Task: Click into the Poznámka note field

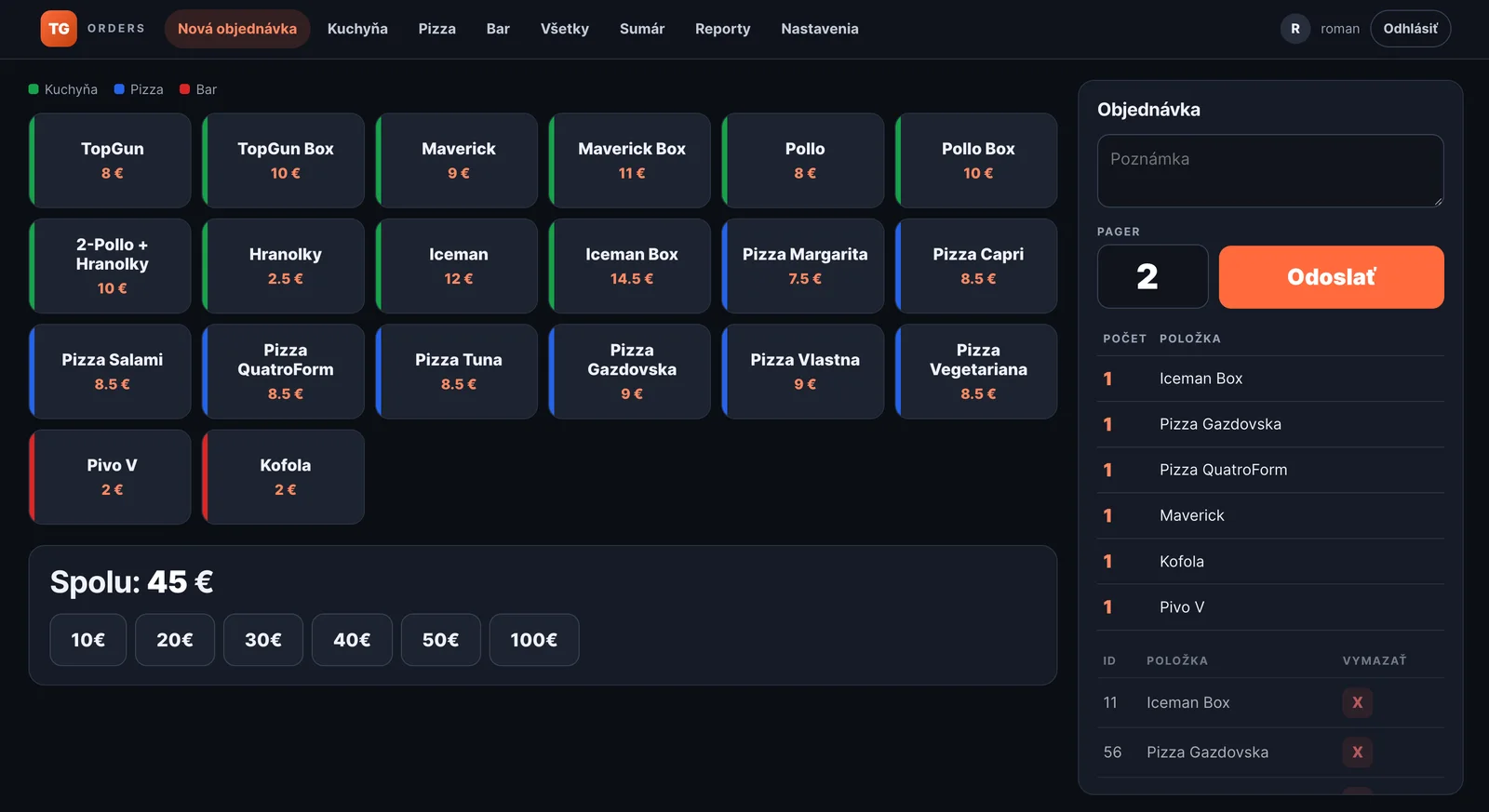Action: [1270, 171]
